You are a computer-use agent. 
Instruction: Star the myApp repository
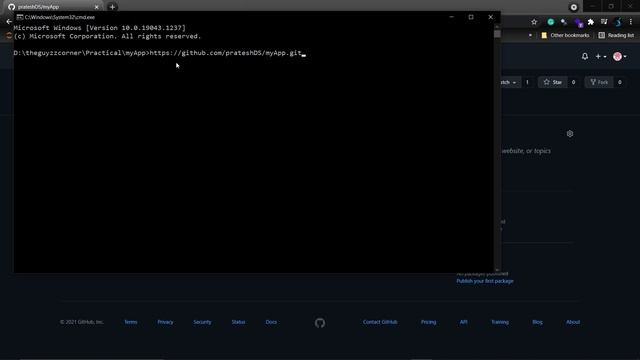click(553, 82)
